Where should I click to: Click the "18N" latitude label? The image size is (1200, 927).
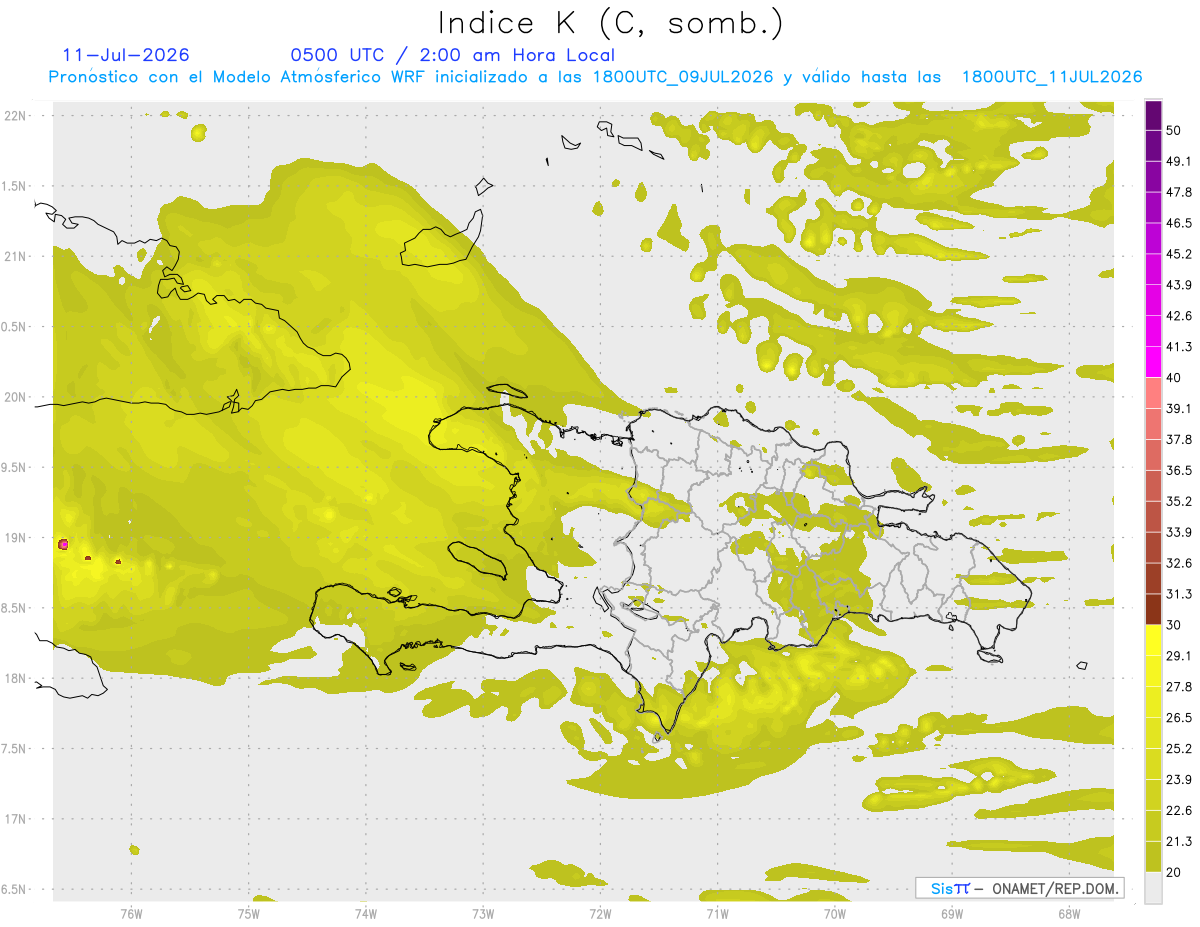click(14, 679)
